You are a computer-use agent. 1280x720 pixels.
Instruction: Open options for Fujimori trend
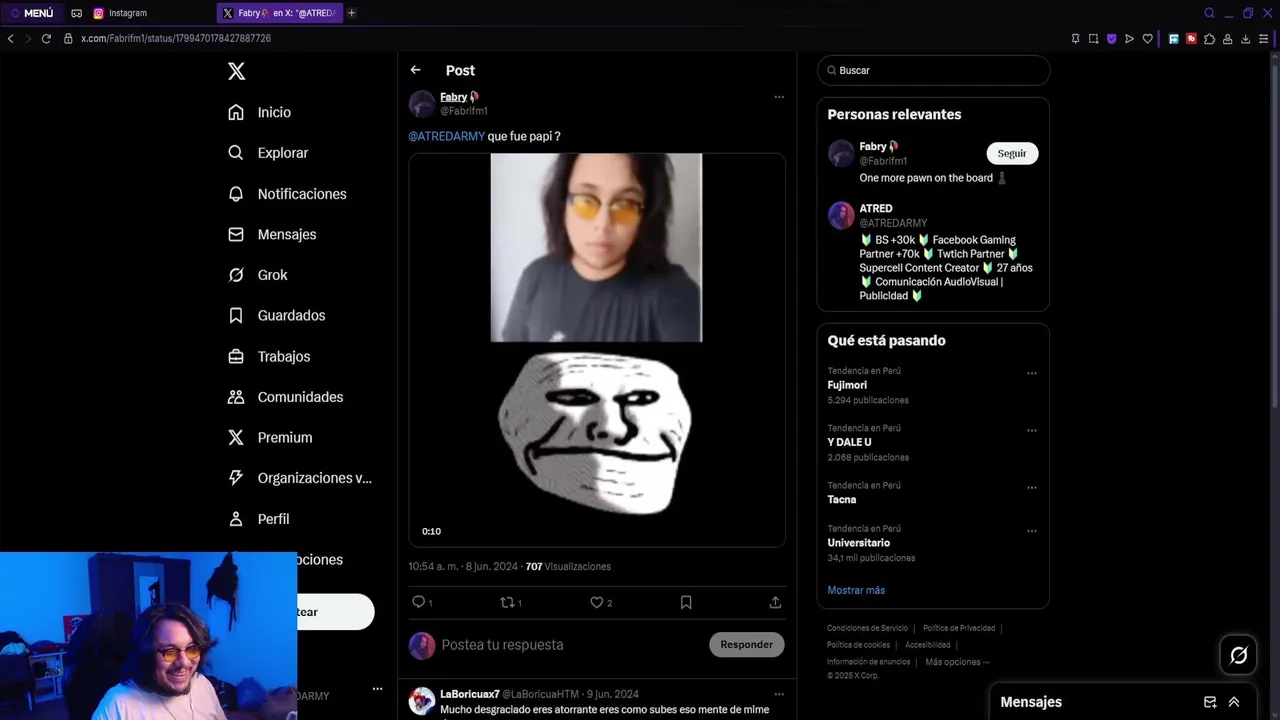tap(1032, 373)
